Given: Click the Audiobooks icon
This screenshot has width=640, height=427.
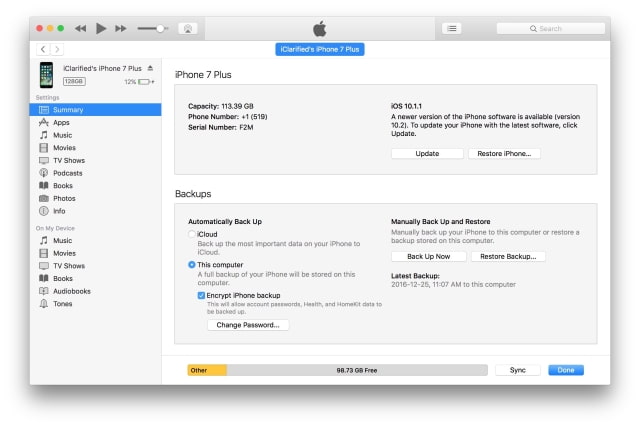Looking at the screenshot, I should pos(44,291).
